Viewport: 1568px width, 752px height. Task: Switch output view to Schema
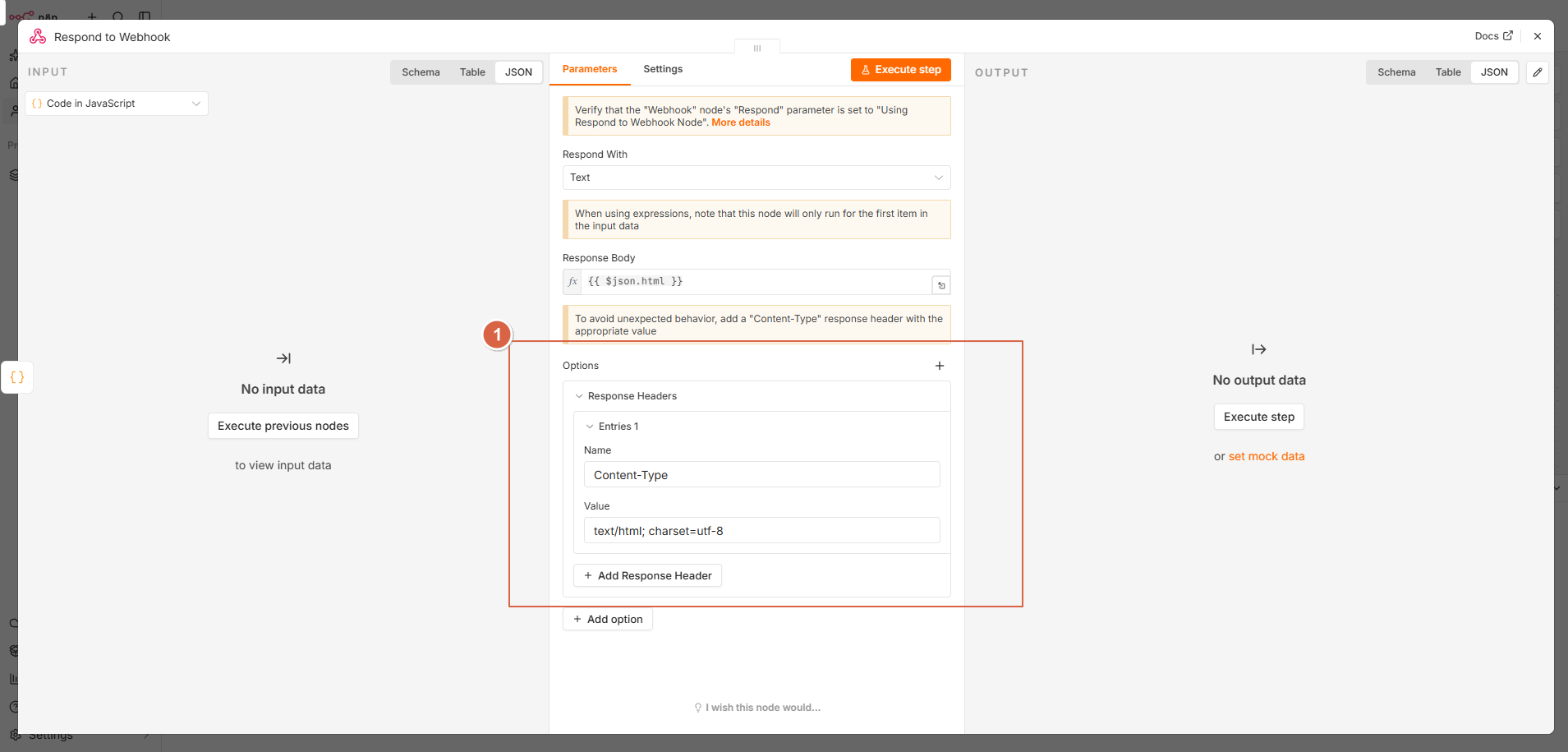pos(1396,72)
